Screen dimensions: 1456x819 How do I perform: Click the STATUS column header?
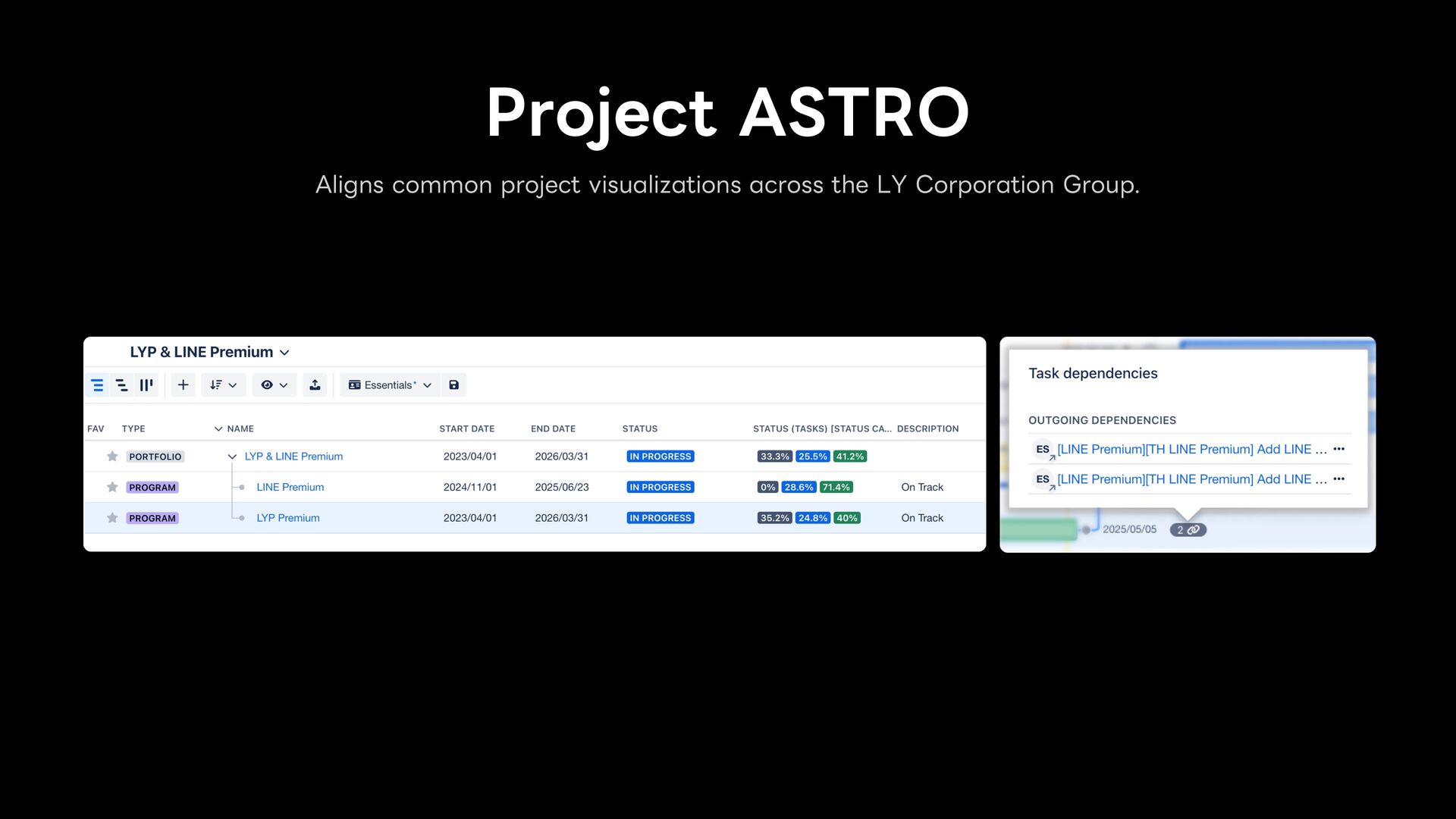640,429
